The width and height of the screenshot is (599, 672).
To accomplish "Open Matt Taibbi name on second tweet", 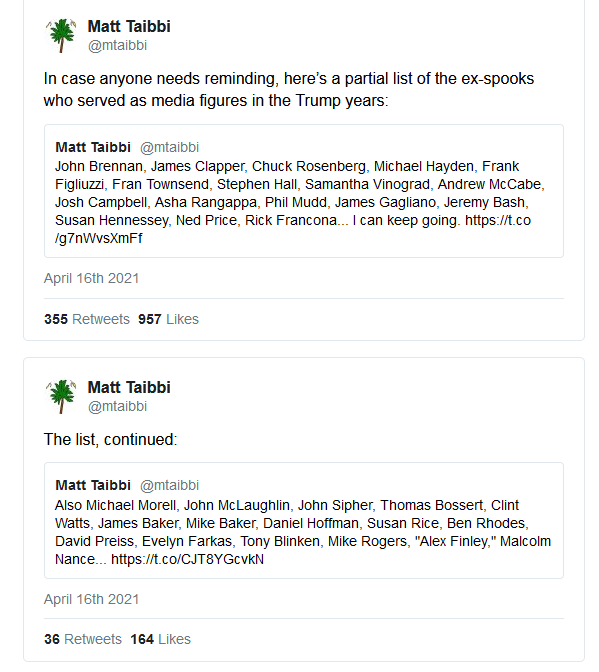I will [x=129, y=387].
